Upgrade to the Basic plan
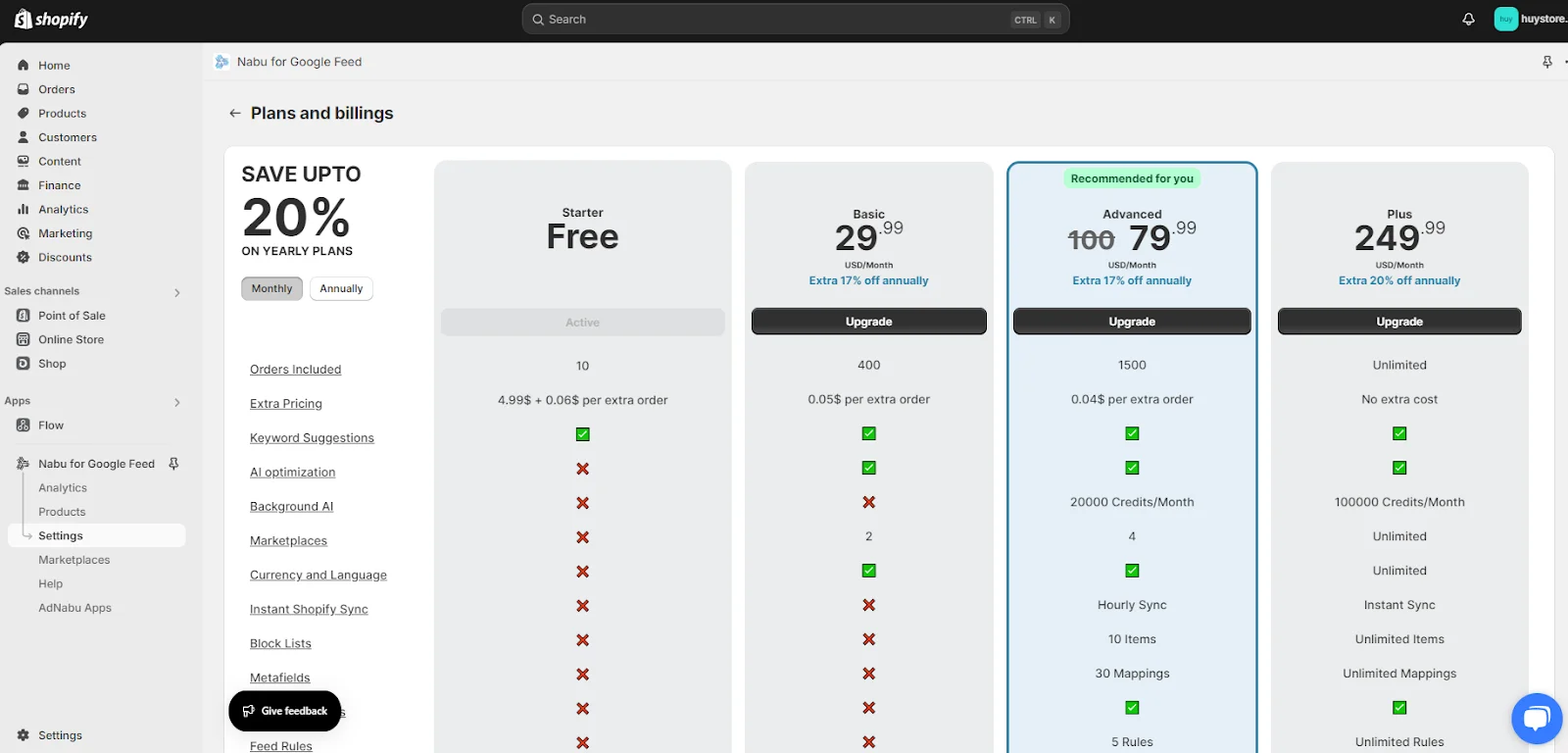Image resolution: width=1568 pixels, height=753 pixels. coord(869,322)
